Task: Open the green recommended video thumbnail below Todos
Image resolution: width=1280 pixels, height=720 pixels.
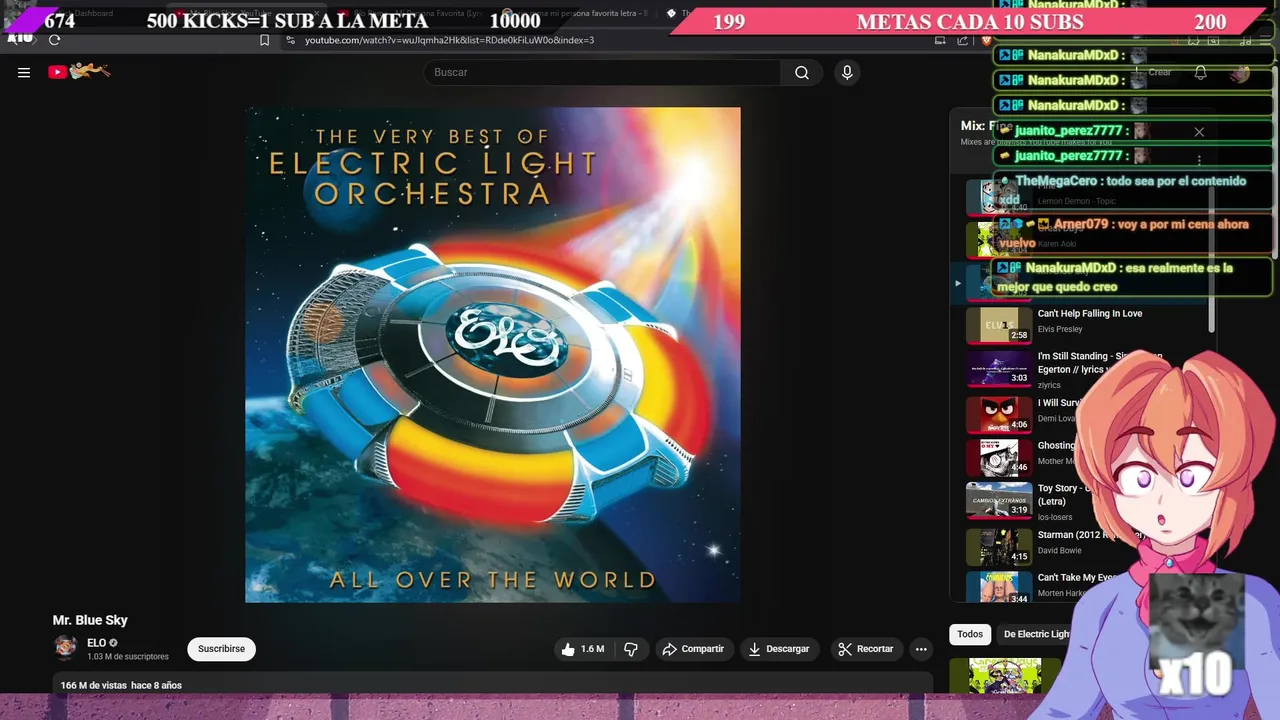Action: pyautogui.click(x=1005, y=676)
